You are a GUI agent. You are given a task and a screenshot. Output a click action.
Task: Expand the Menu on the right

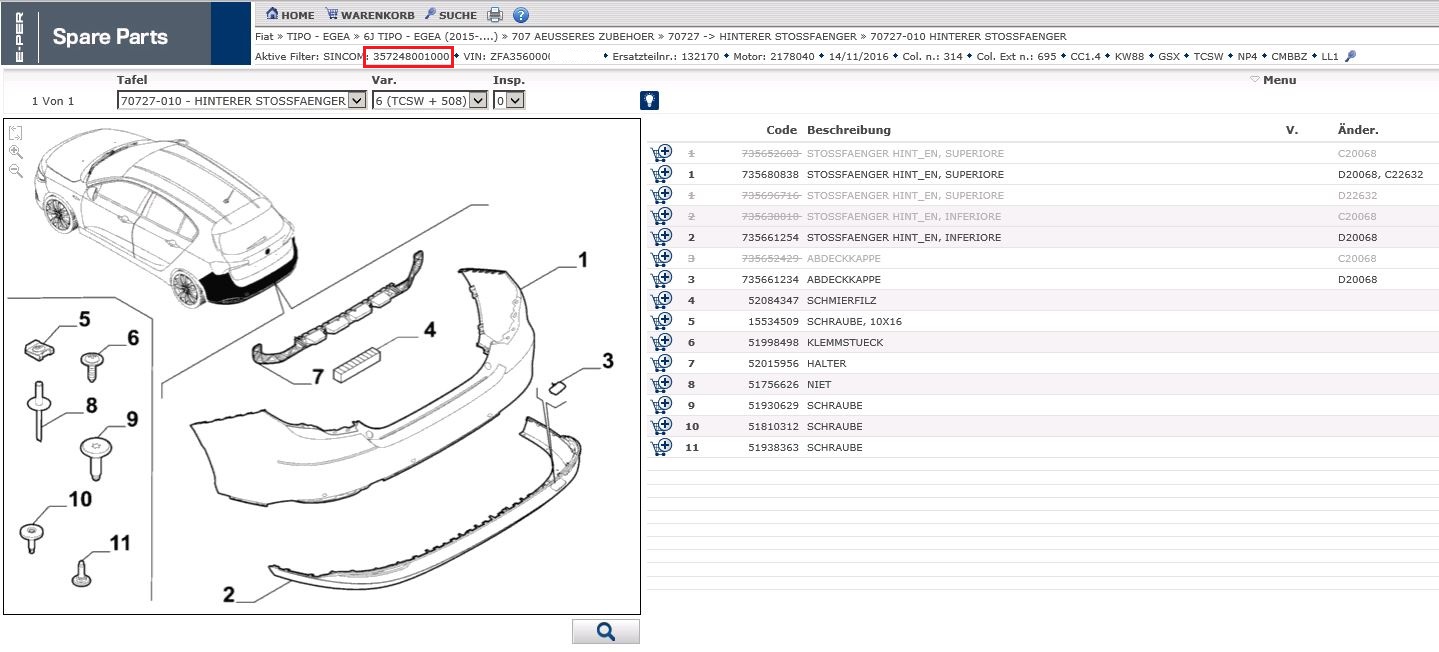[x=1273, y=80]
